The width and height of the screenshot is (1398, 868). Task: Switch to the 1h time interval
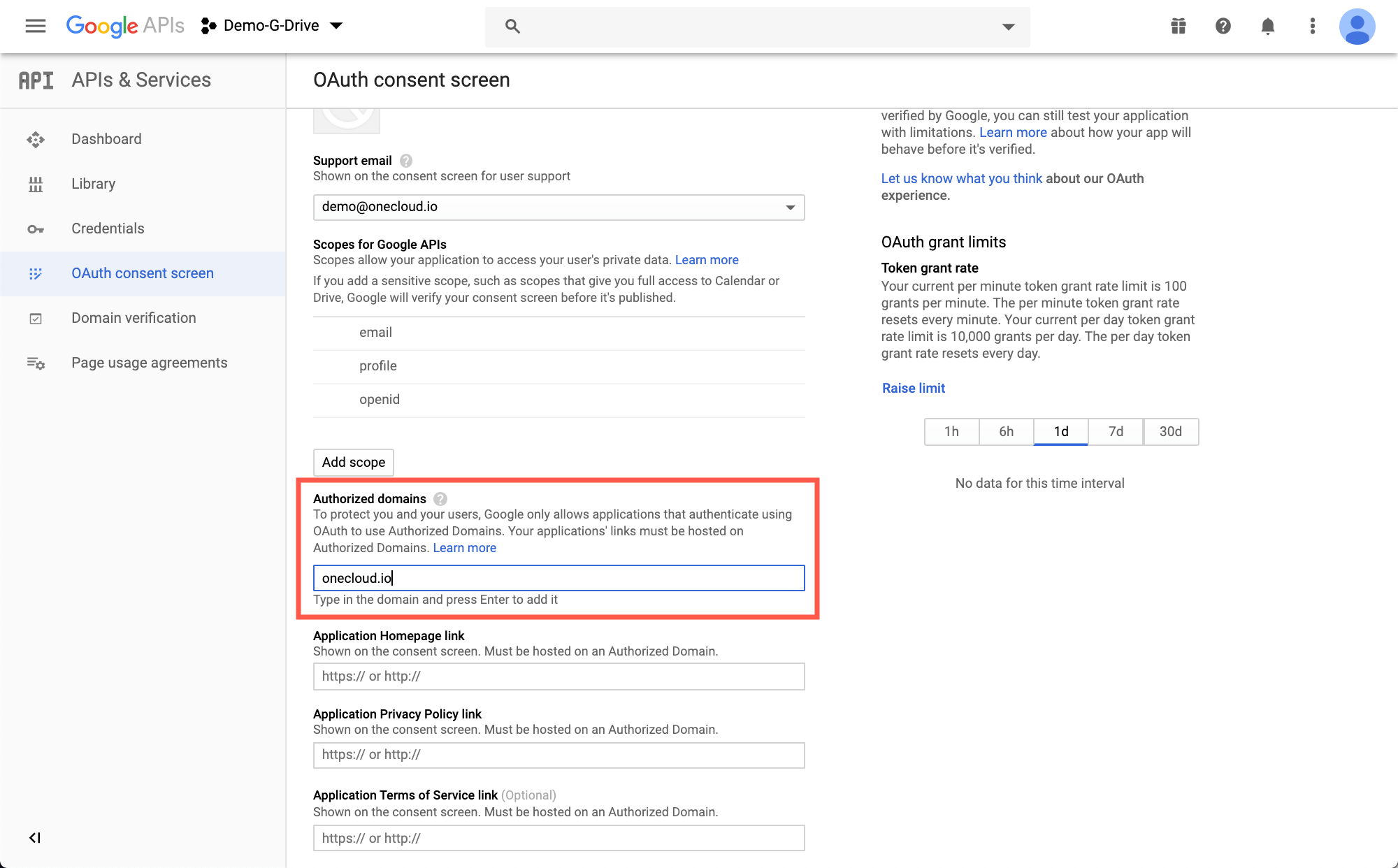tap(951, 431)
